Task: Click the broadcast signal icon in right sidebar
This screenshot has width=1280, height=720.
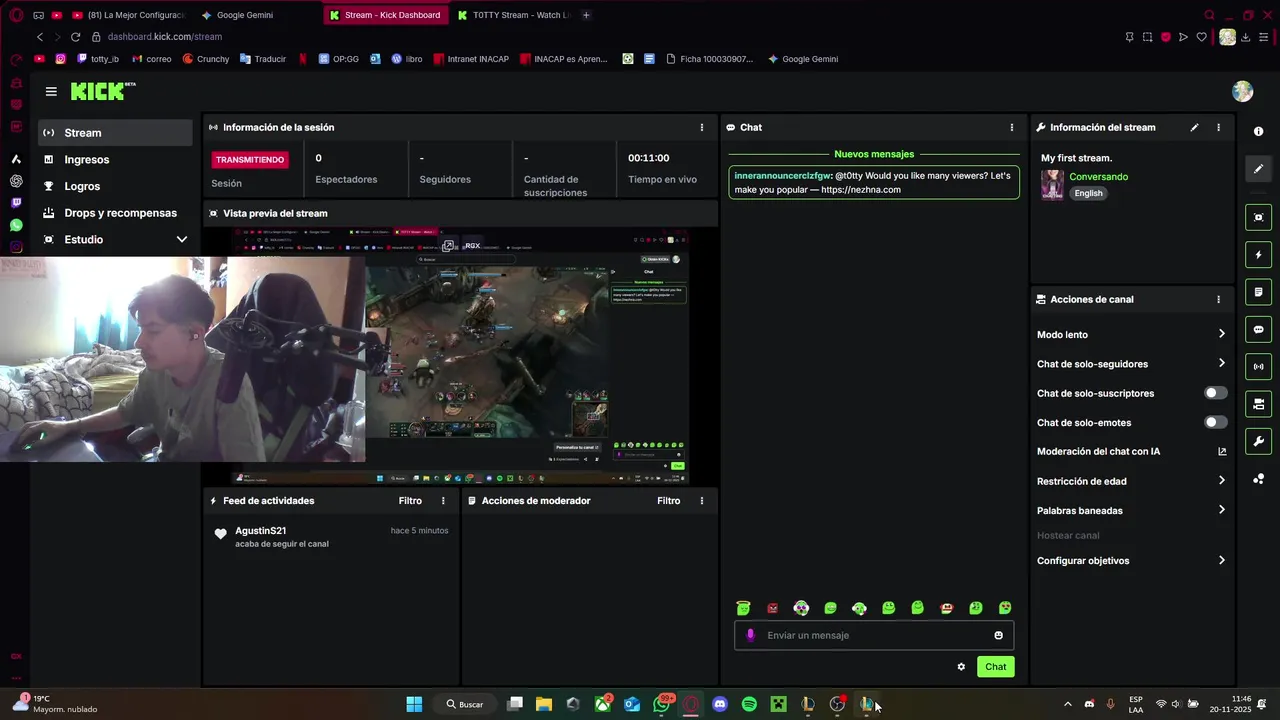Action: (x=1258, y=367)
